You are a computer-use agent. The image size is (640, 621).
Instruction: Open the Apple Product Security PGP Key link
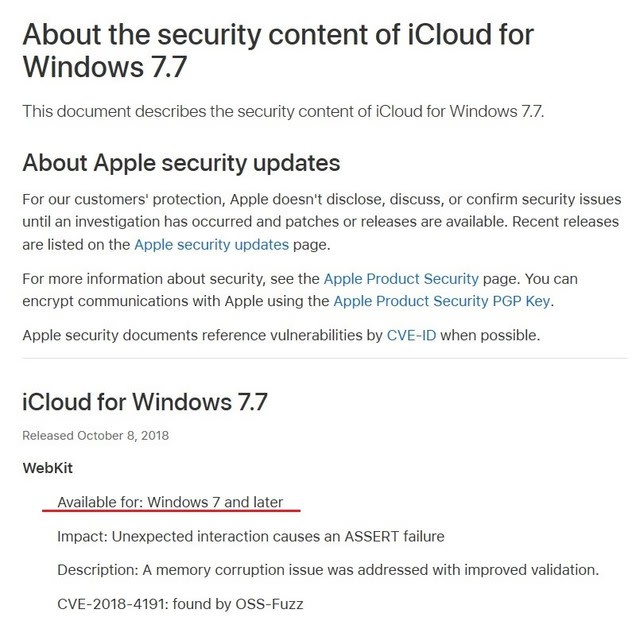[x=442, y=301]
